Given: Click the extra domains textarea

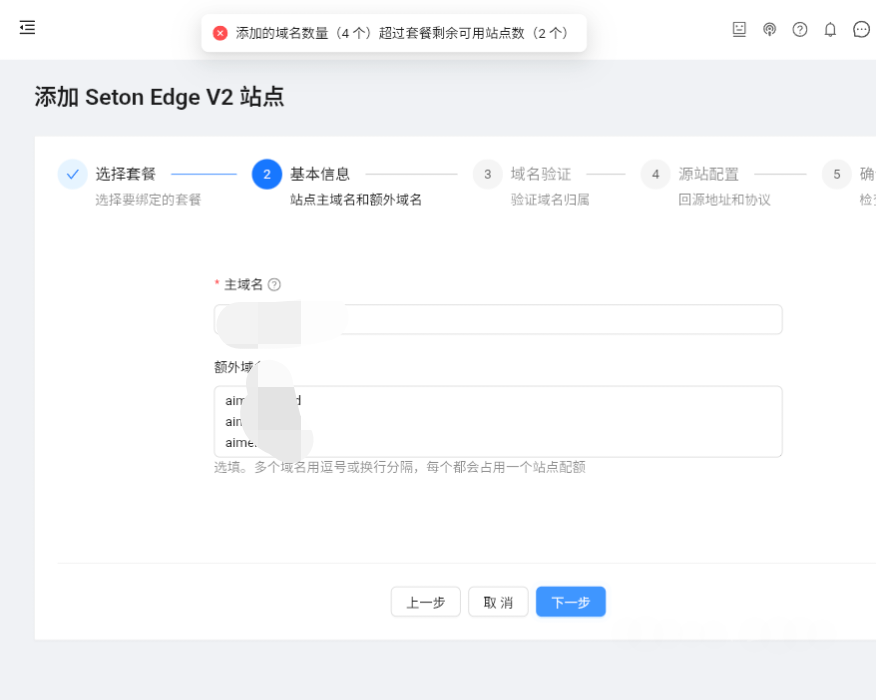Looking at the screenshot, I should (x=498, y=421).
